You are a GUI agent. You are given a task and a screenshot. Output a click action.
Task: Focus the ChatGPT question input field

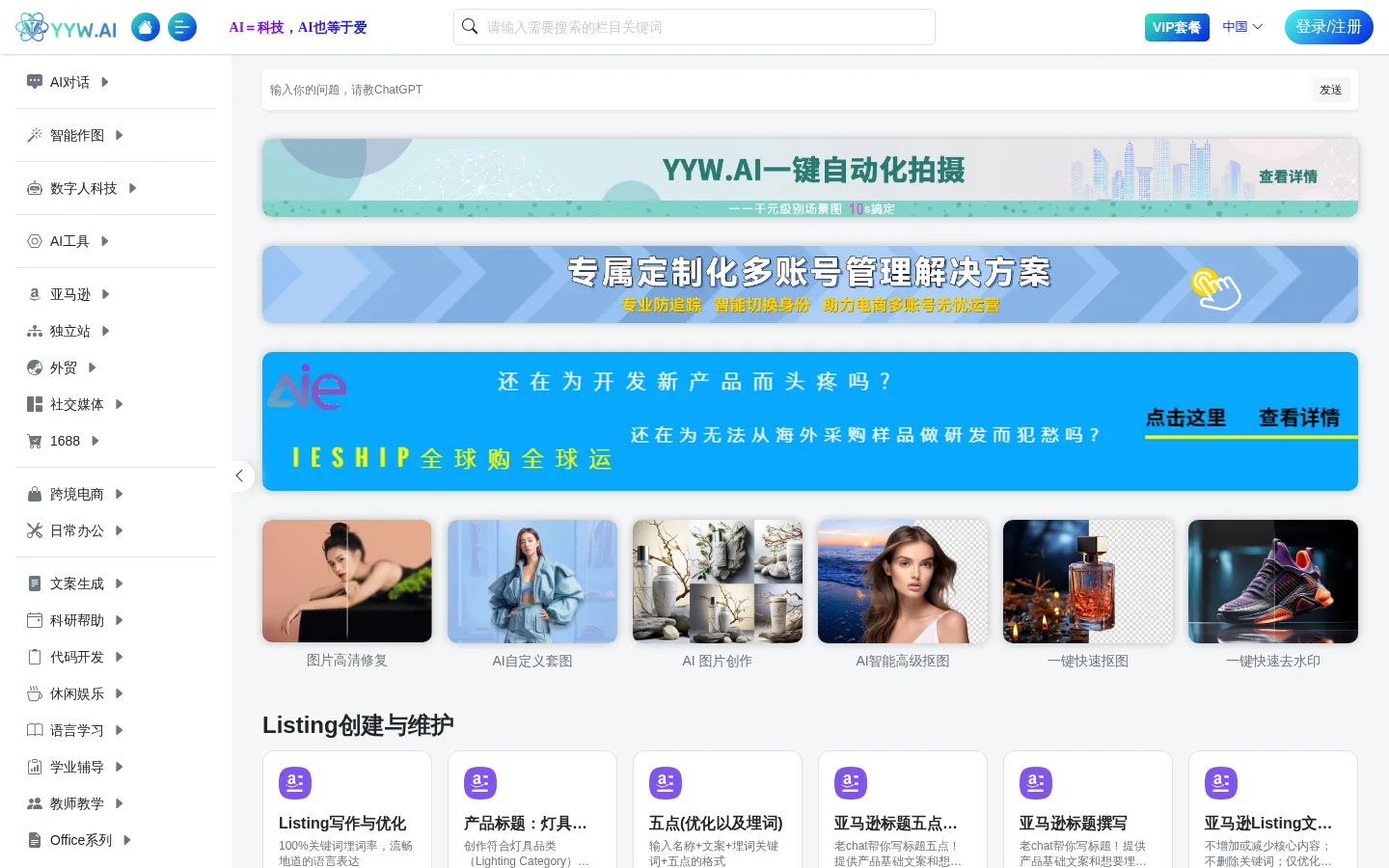[785, 90]
